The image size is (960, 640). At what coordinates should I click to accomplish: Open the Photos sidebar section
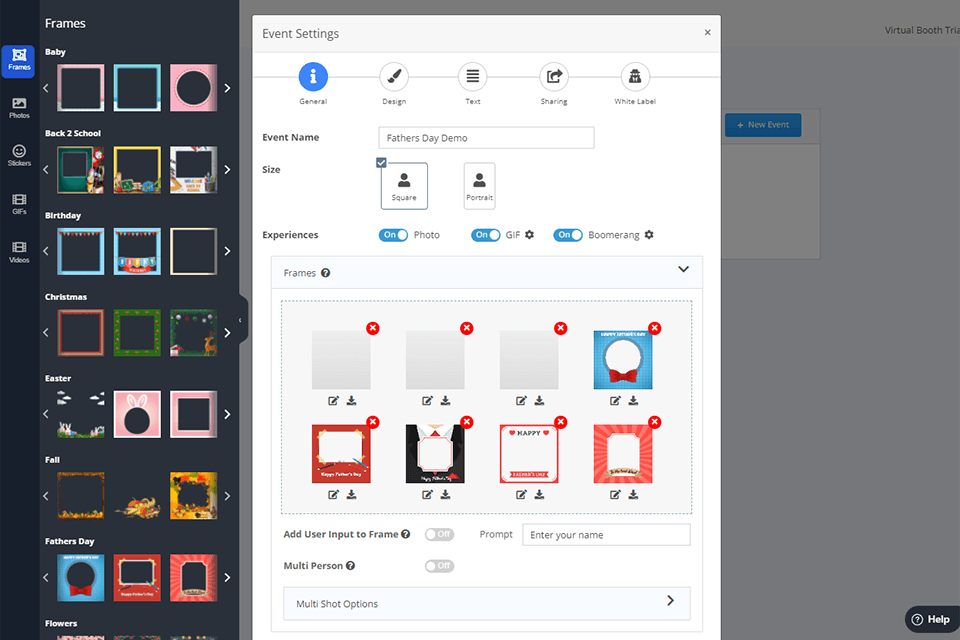pos(19,108)
